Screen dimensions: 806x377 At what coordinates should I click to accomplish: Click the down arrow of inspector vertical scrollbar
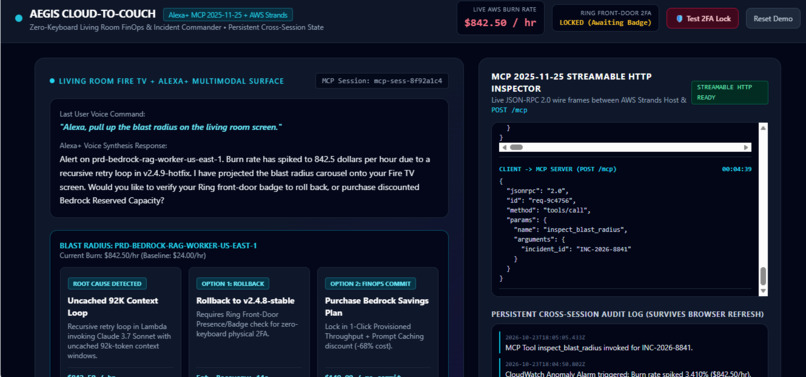pos(763,291)
